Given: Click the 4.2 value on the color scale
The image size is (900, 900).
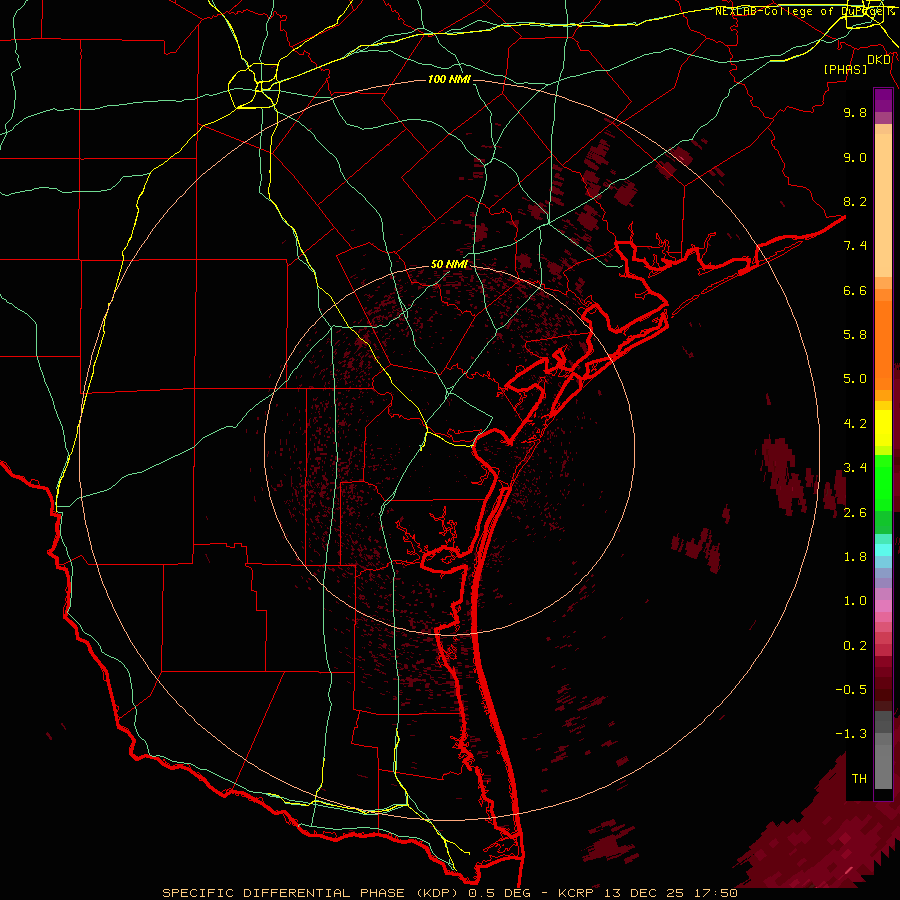Looking at the screenshot, I should [x=855, y=424].
